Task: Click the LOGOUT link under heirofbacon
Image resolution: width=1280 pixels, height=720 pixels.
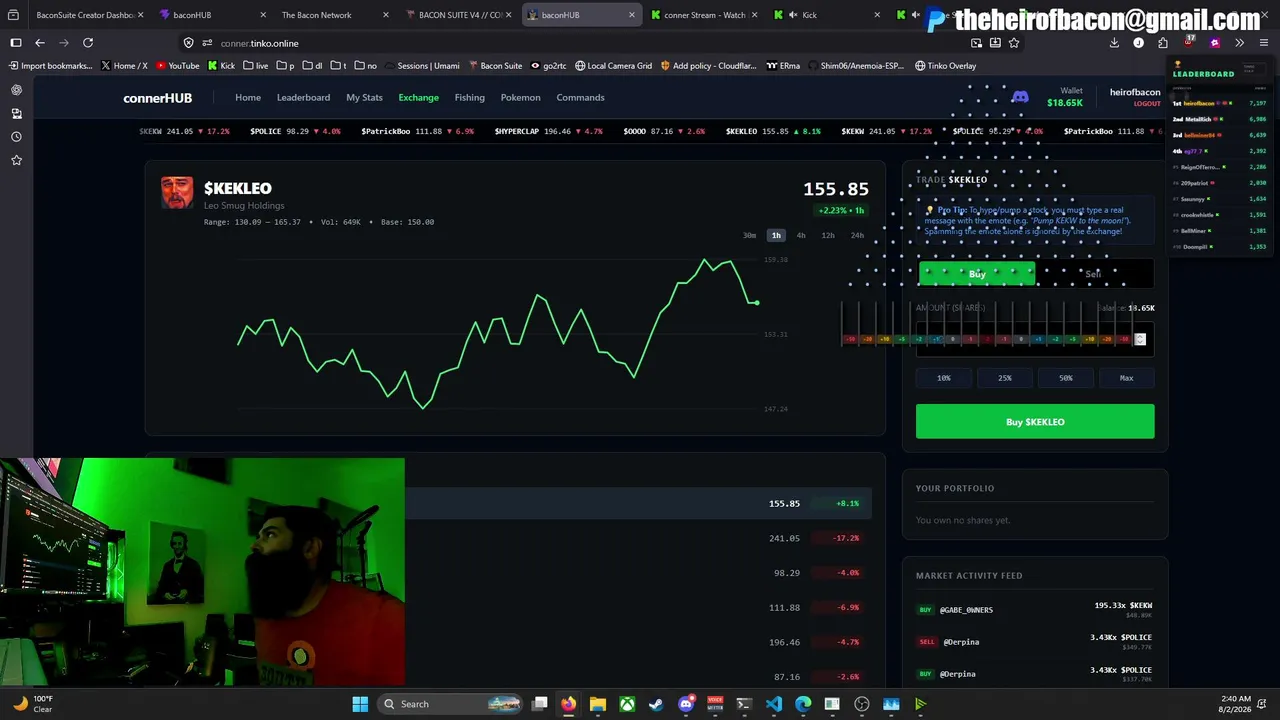Action: [1147, 104]
